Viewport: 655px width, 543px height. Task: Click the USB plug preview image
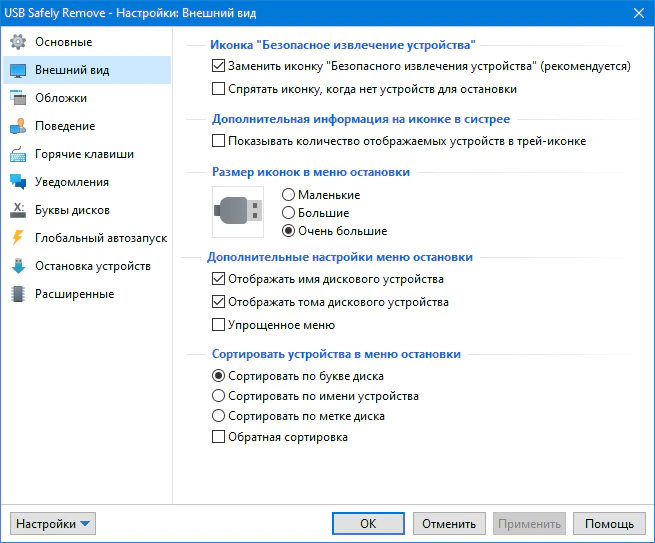(x=238, y=212)
